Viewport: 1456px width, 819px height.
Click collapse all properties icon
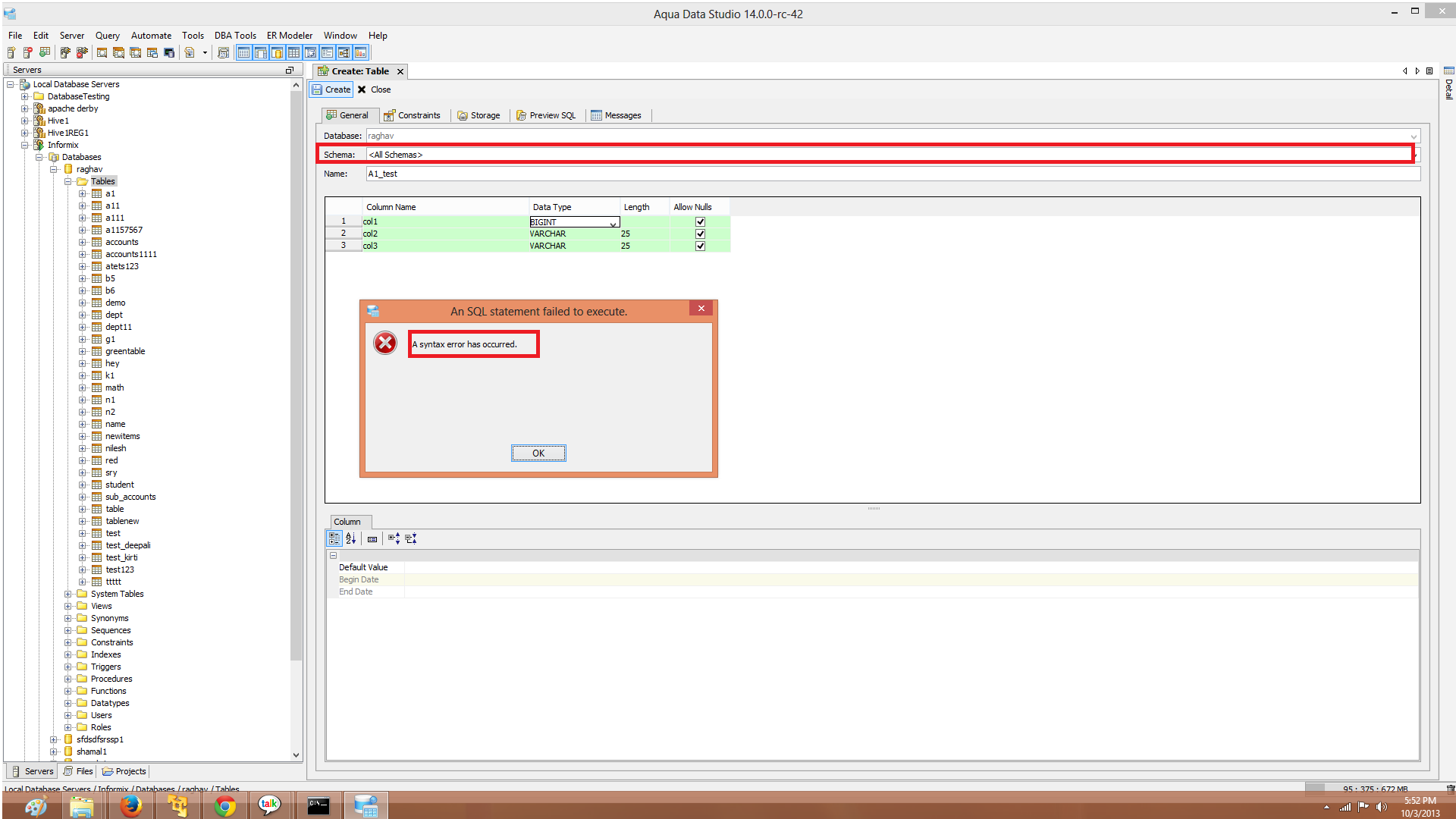click(411, 538)
